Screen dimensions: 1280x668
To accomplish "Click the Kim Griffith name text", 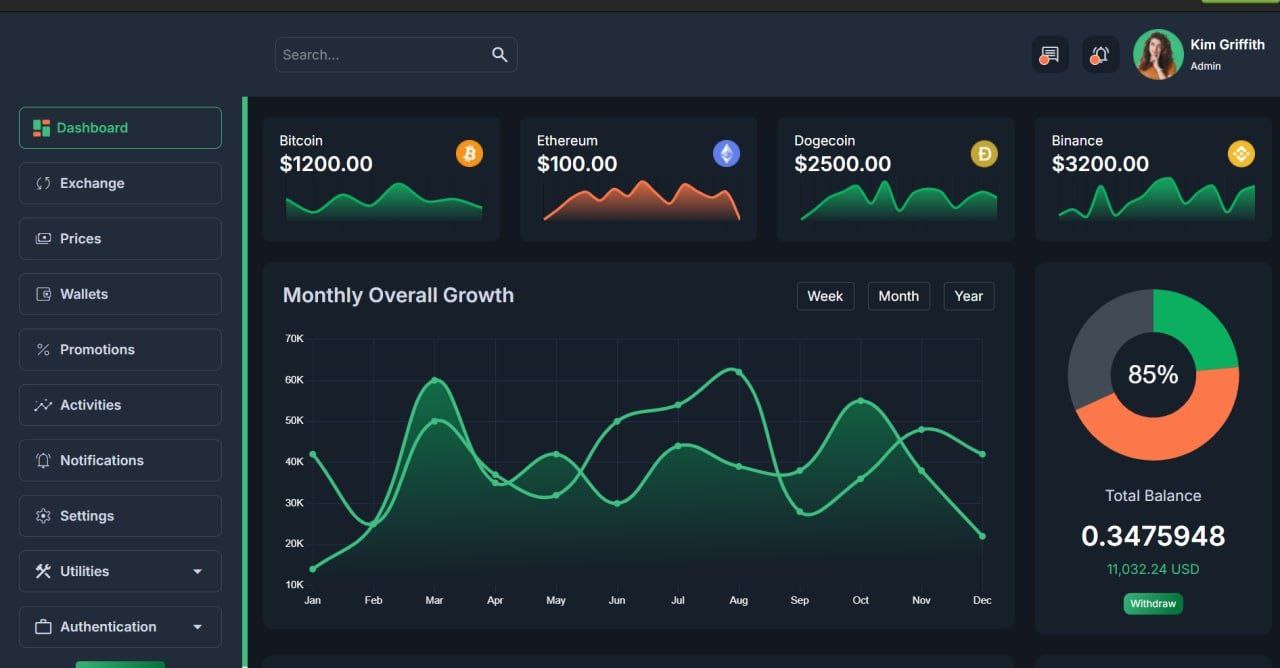I will tap(1227, 44).
